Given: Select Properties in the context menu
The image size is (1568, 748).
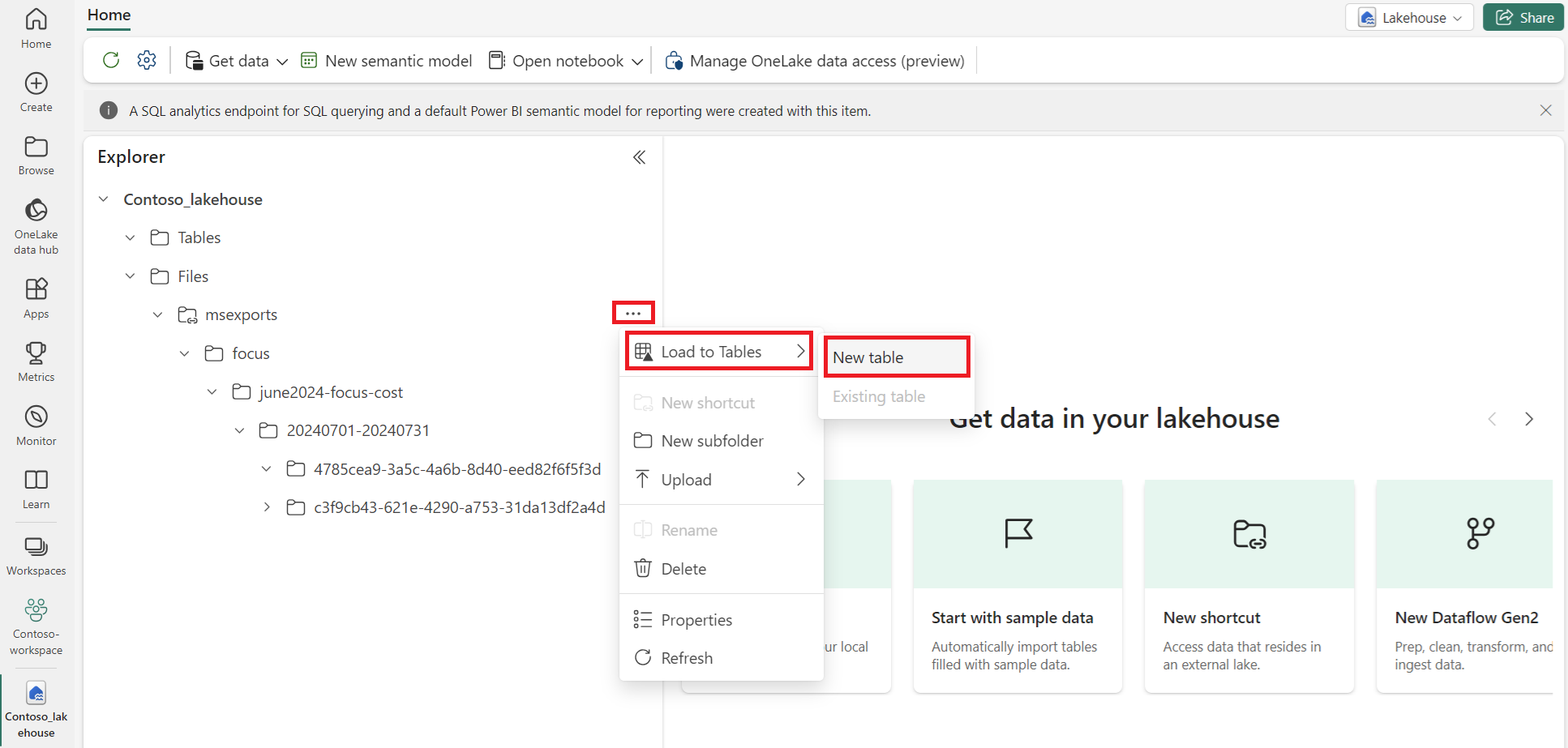Looking at the screenshot, I should pyautogui.click(x=696, y=620).
